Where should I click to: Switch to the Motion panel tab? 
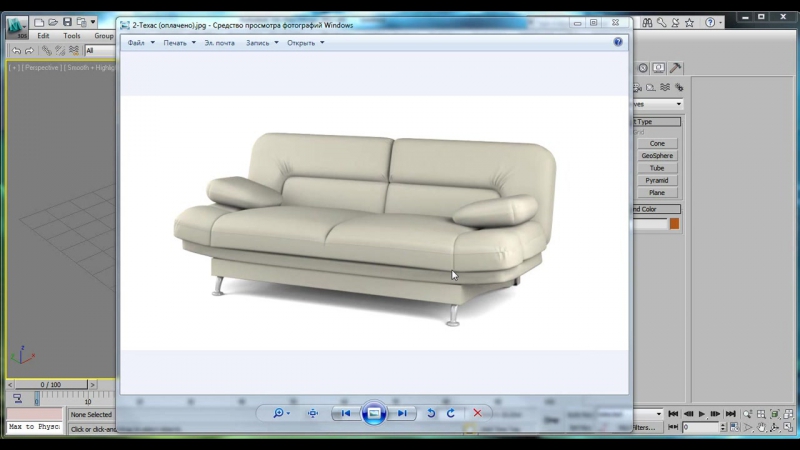point(643,68)
